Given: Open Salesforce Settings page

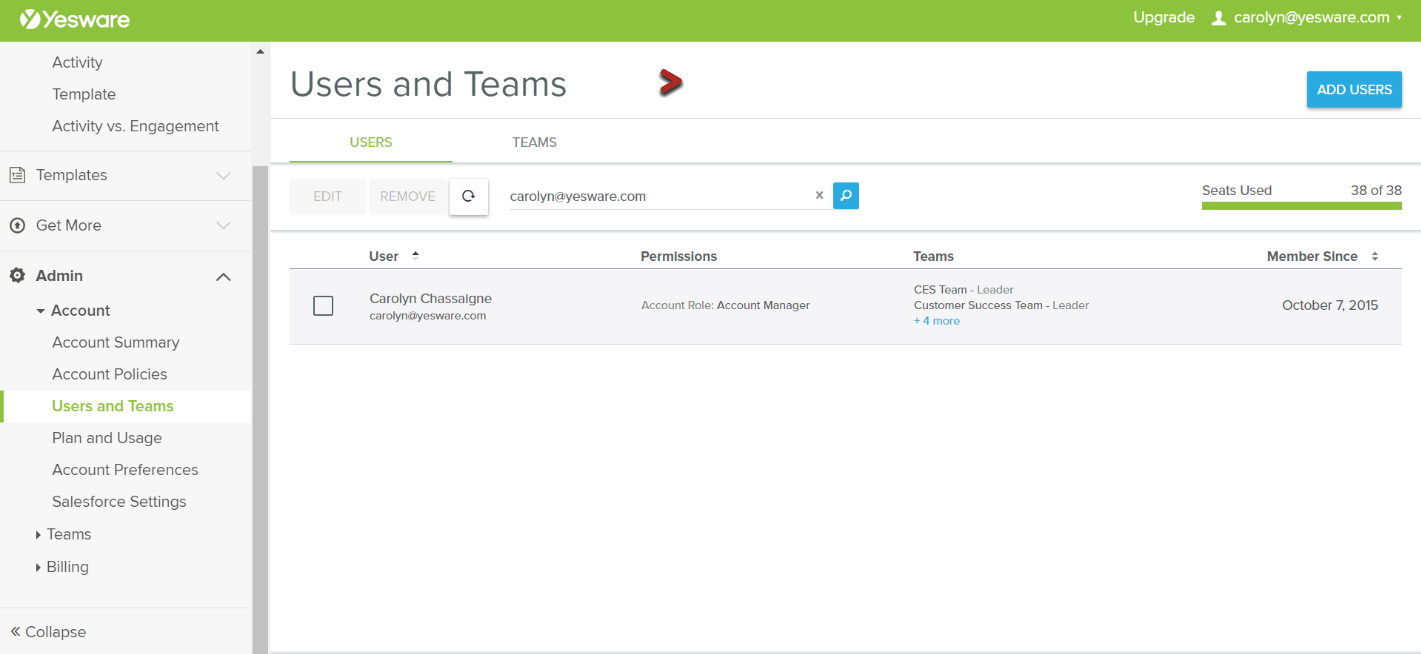Looking at the screenshot, I should (119, 502).
